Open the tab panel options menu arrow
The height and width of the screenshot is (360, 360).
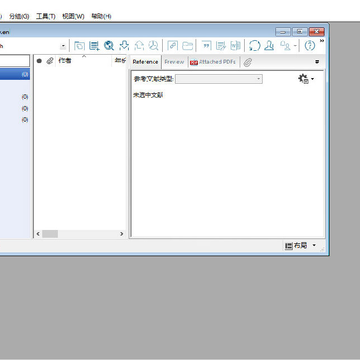click(x=317, y=62)
